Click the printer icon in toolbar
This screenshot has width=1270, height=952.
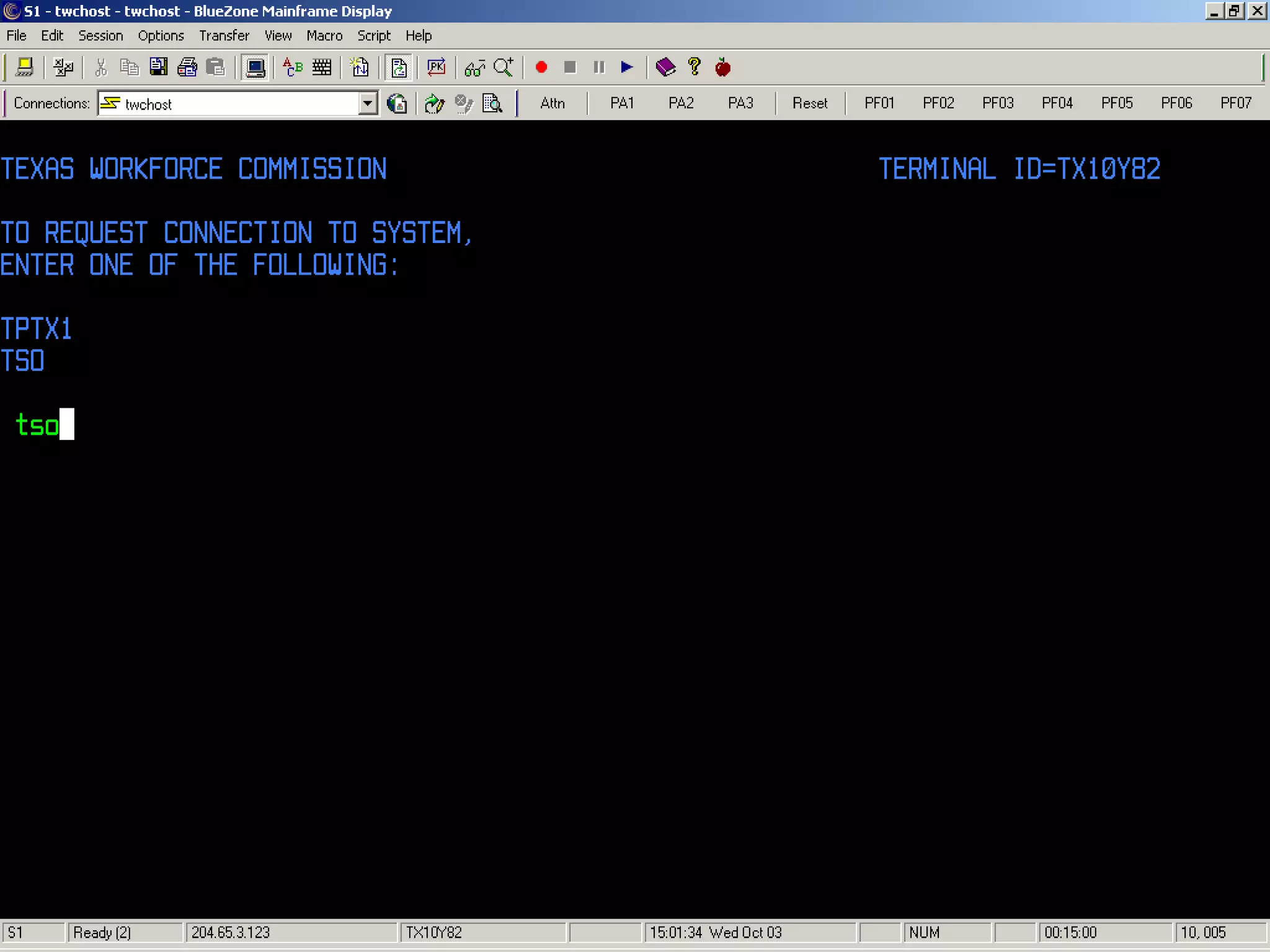point(187,67)
